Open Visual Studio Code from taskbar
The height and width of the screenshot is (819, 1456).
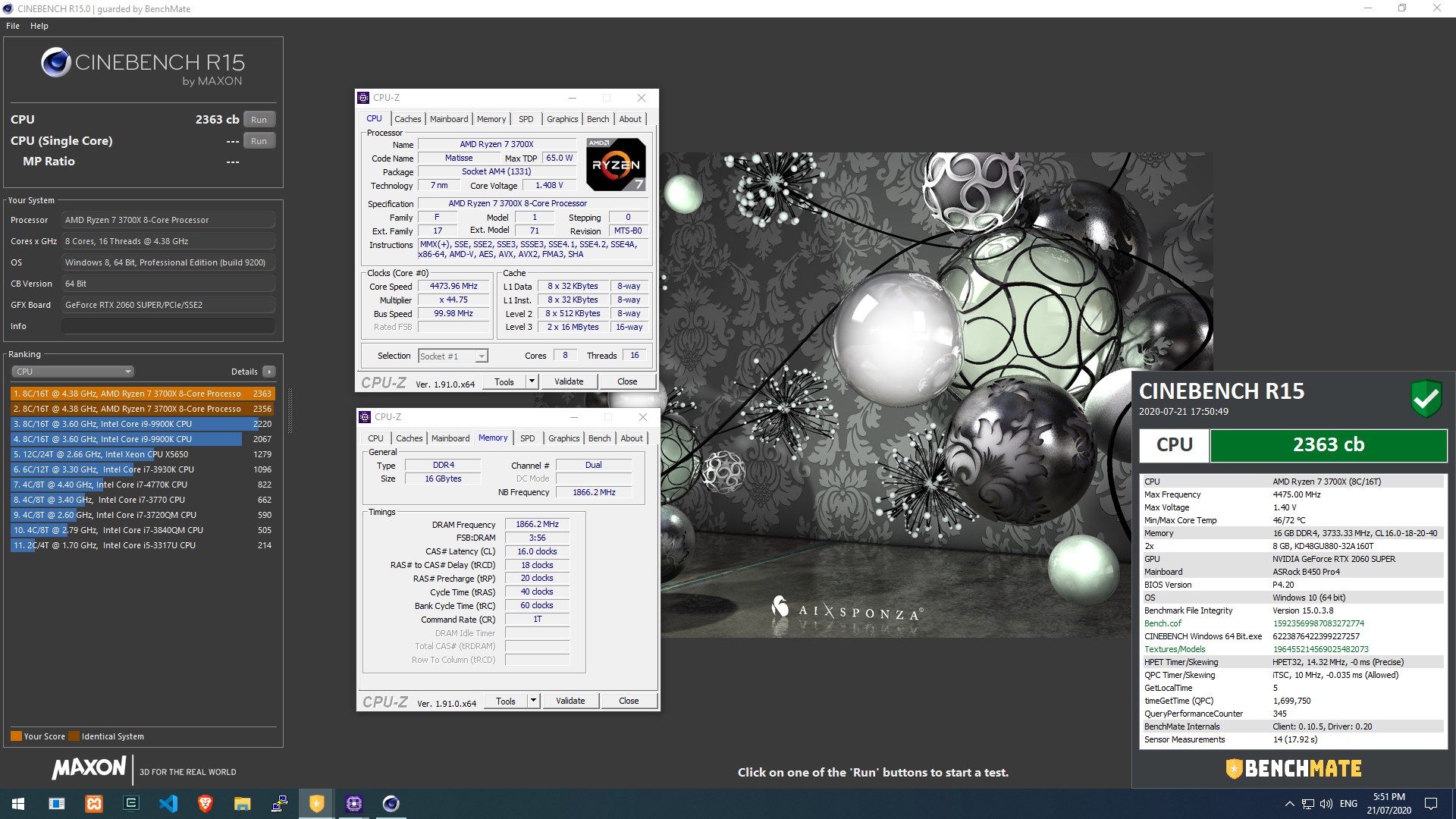(168, 804)
